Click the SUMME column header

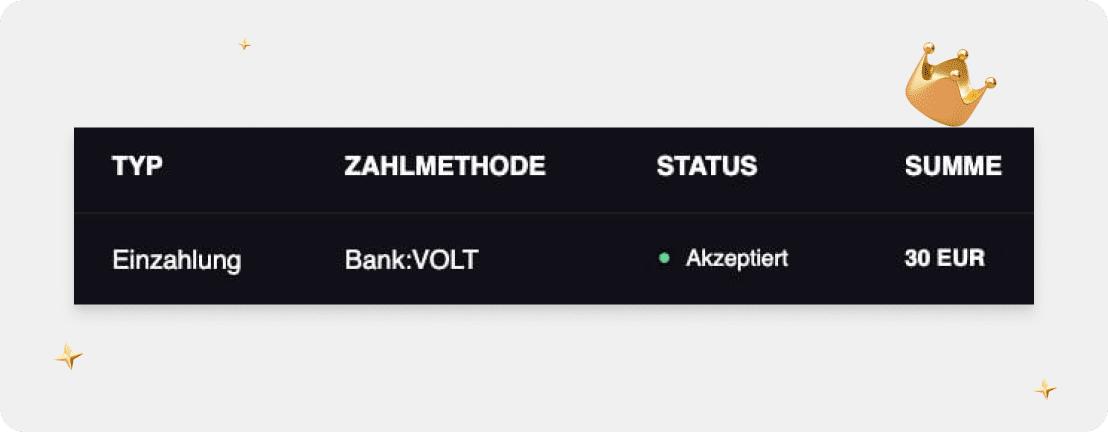[x=953, y=167]
